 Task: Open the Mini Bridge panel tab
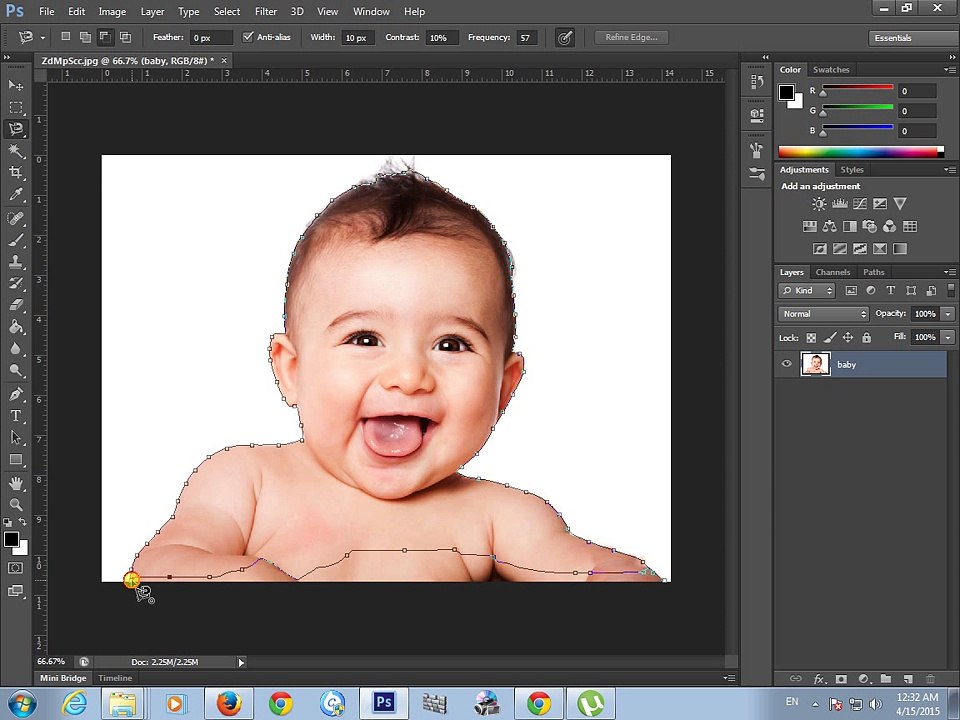pos(63,678)
